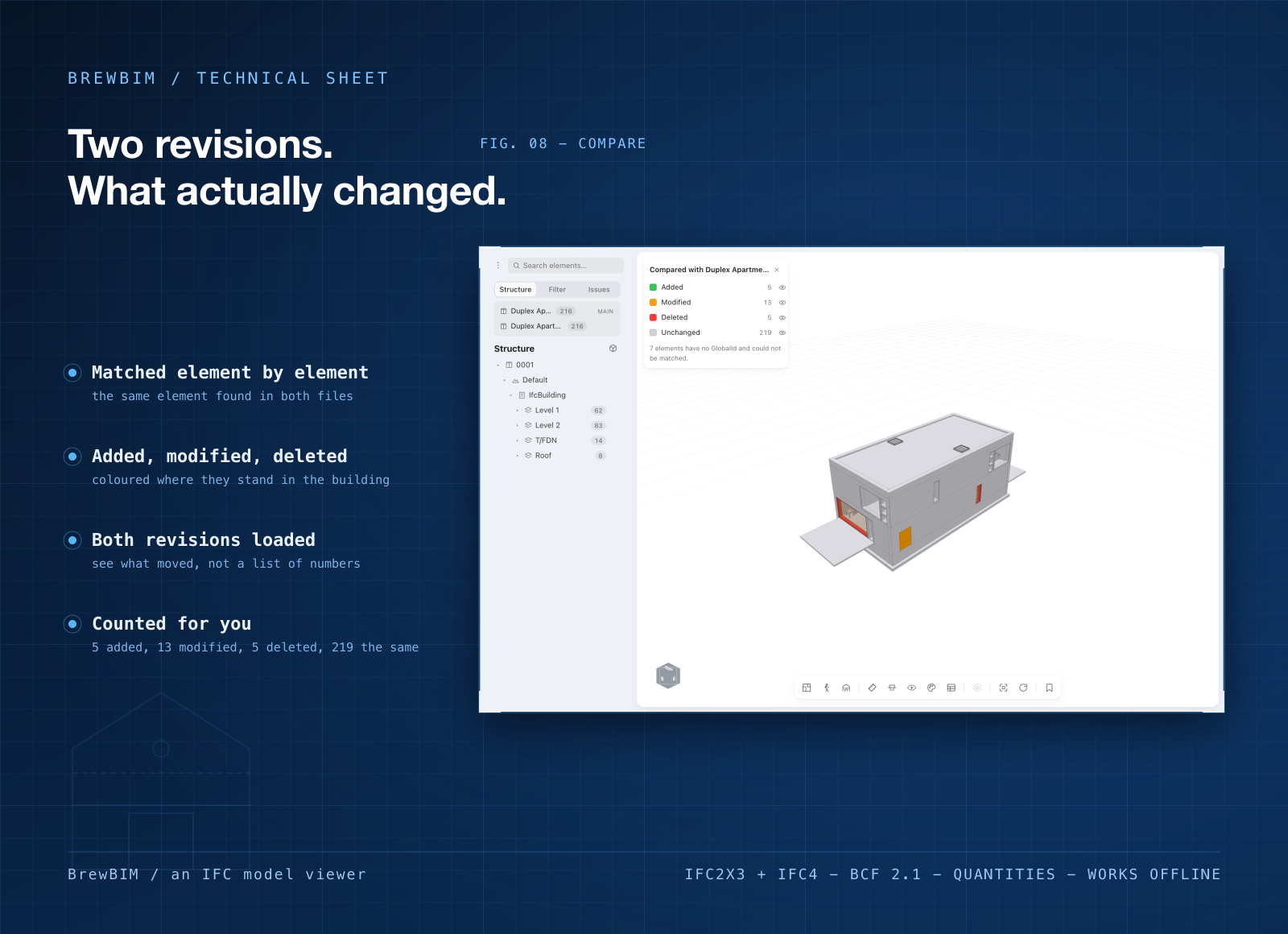The height and width of the screenshot is (934, 1288).
Task: Activate the section plane tool
Action: pos(892,688)
